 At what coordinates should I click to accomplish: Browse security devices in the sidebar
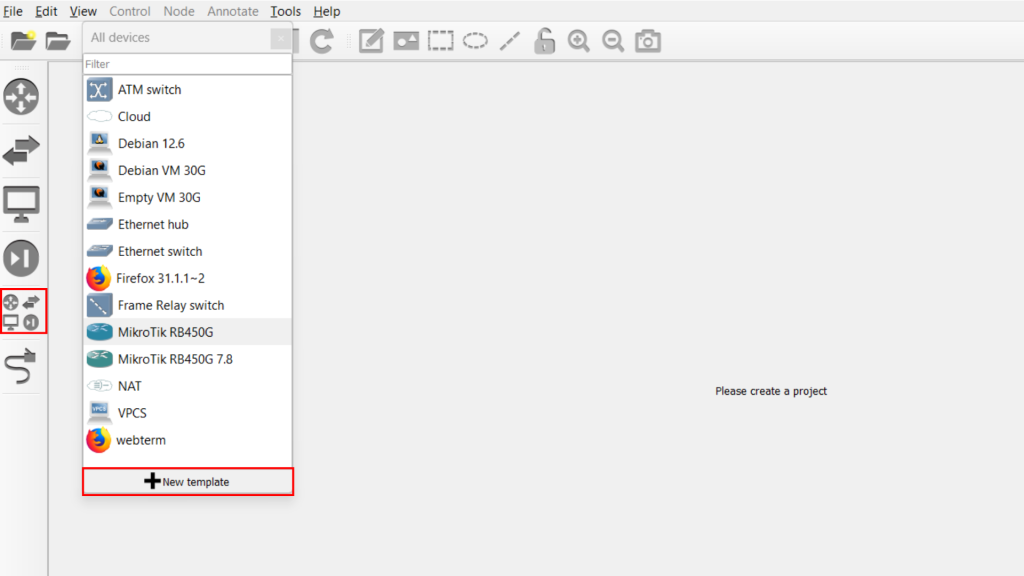21,258
